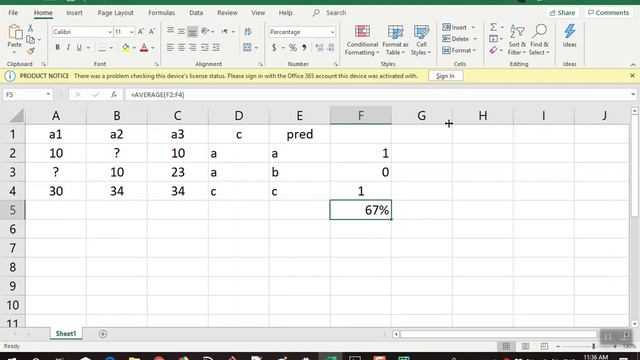640x360 pixels.
Task: Toggle Center alignment
Action: click(181, 48)
